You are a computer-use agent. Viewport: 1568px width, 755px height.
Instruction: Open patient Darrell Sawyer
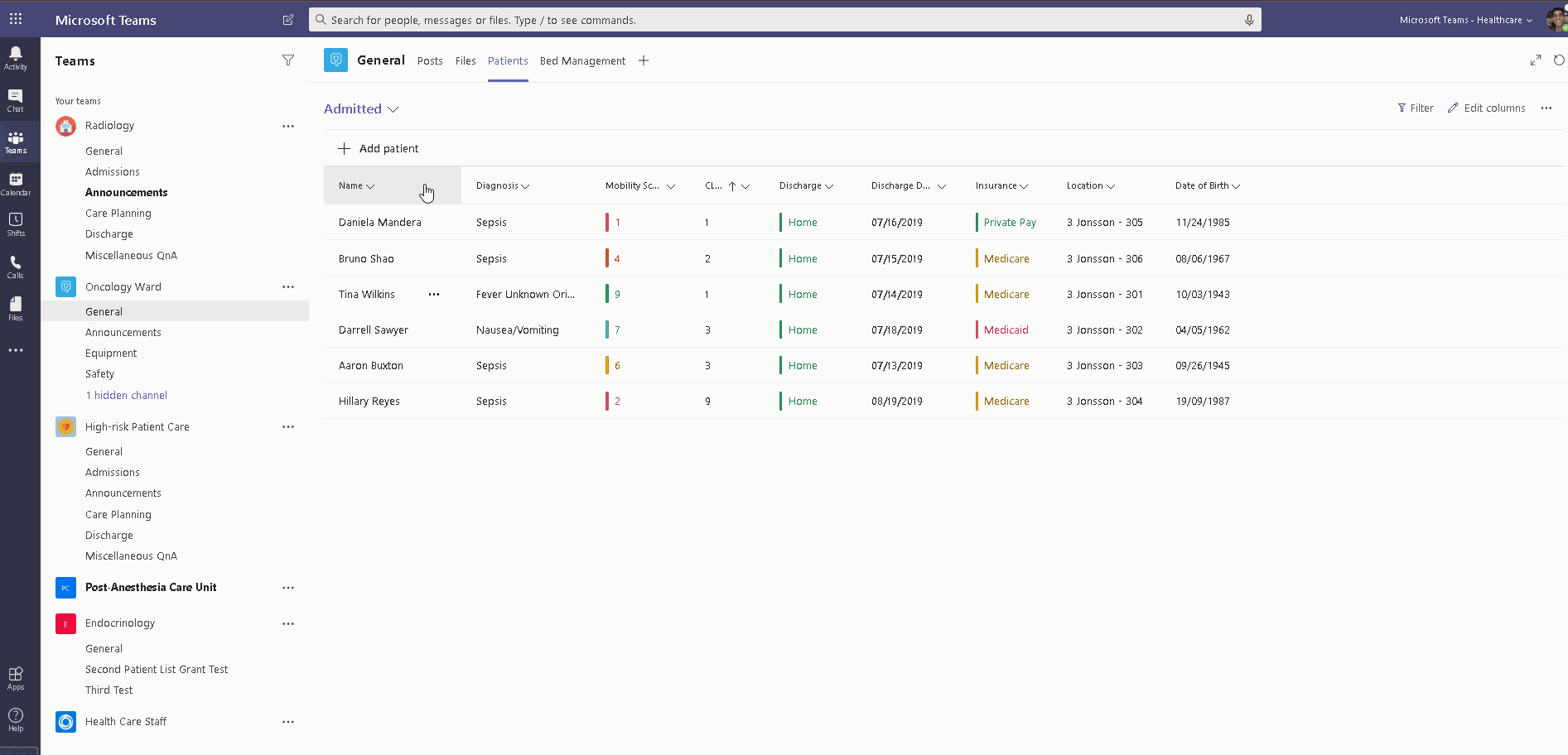click(x=374, y=329)
